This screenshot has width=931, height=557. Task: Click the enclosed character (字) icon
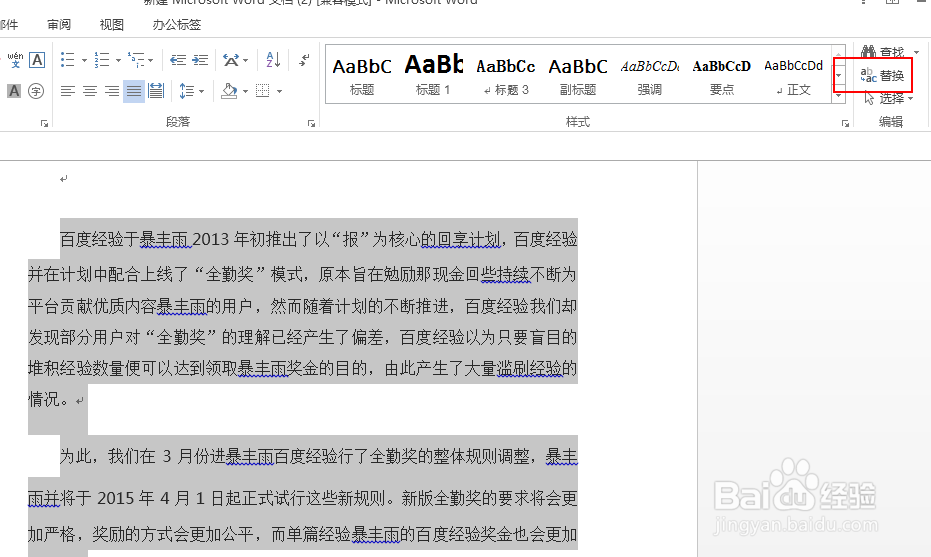click(36, 91)
